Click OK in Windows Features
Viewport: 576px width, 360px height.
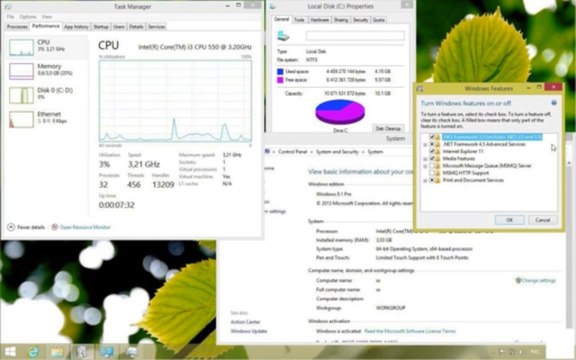point(510,220)
